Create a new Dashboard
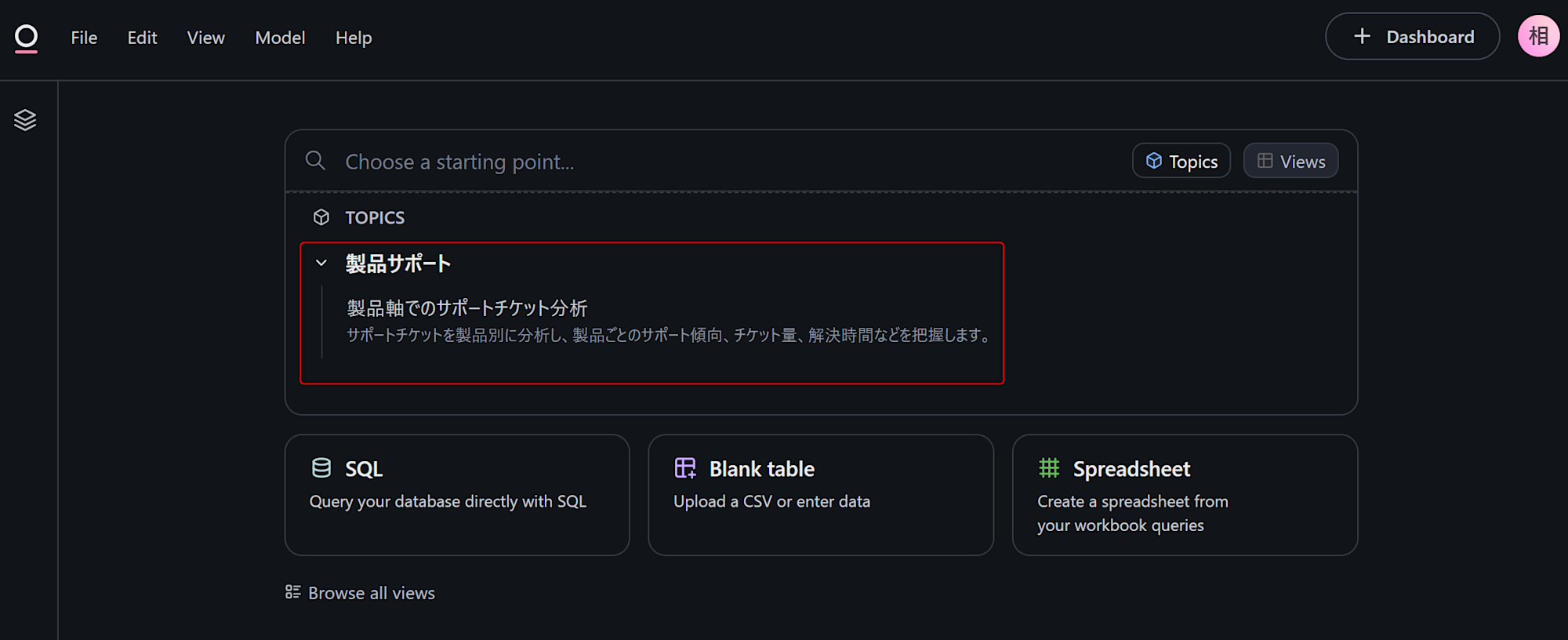Viewport: 1568px width, 640px height. click(1412, 37)
